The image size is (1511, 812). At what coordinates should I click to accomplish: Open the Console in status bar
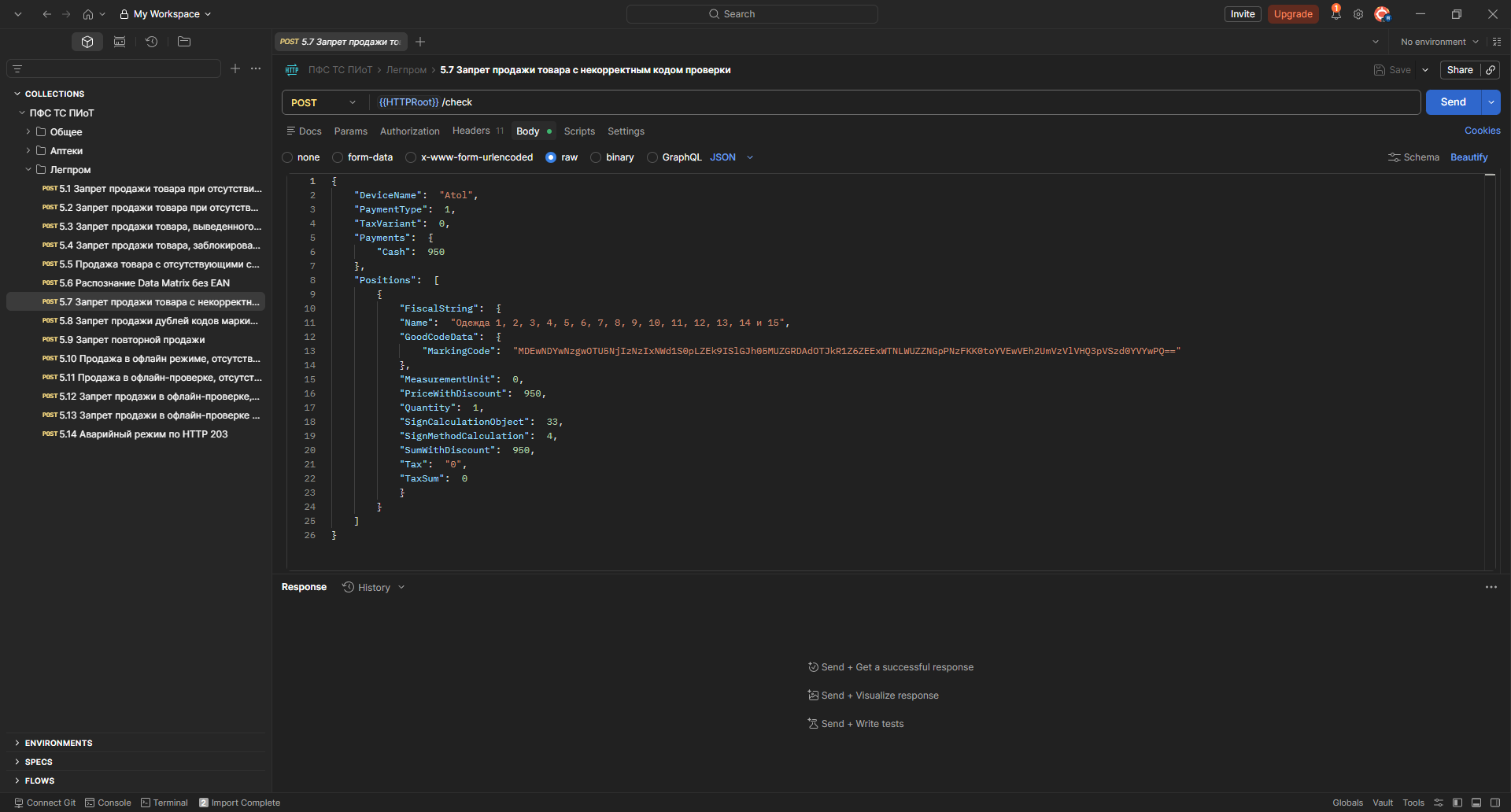point(108,803)
